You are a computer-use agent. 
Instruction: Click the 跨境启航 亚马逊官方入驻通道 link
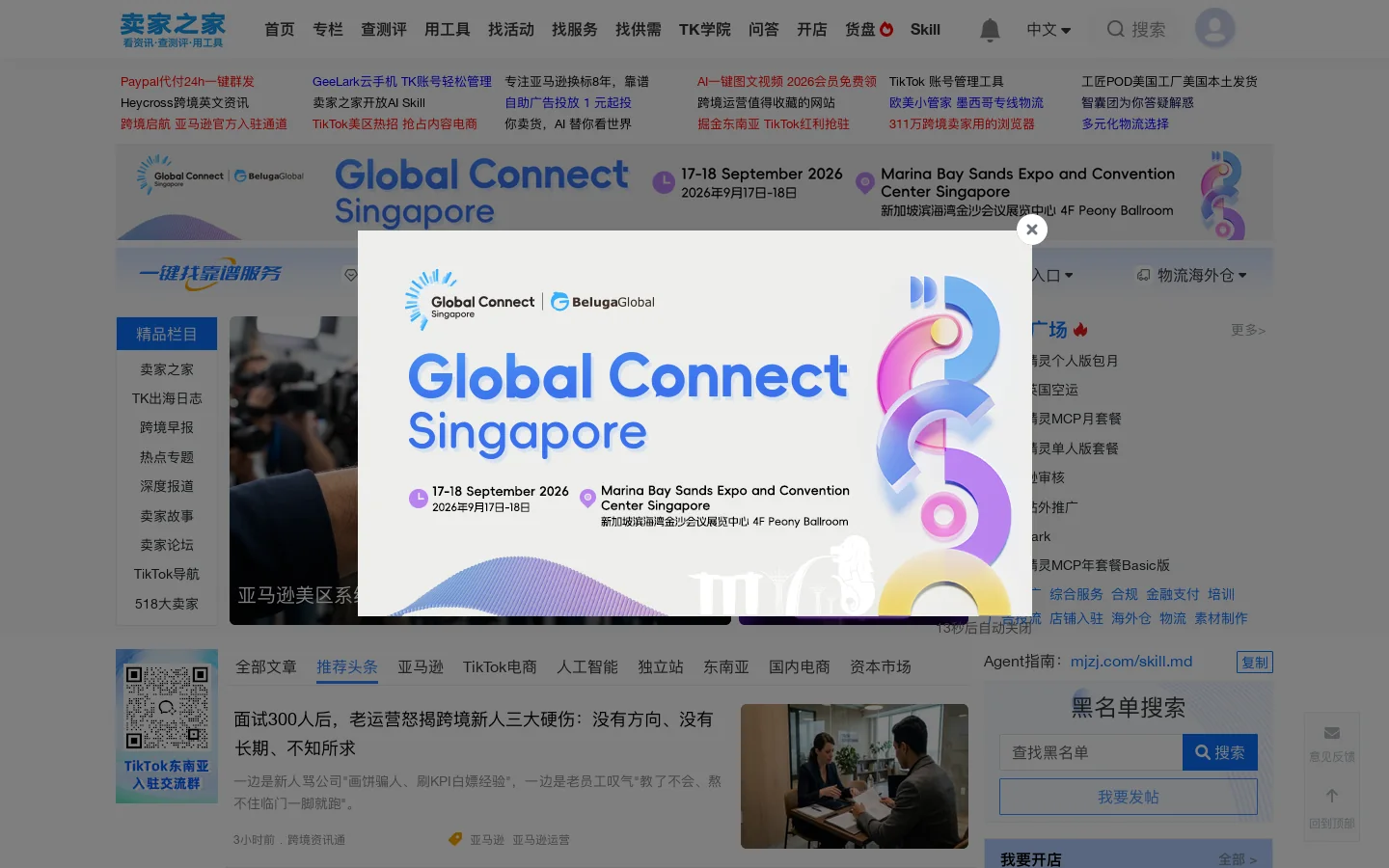[x=204, y=124]
